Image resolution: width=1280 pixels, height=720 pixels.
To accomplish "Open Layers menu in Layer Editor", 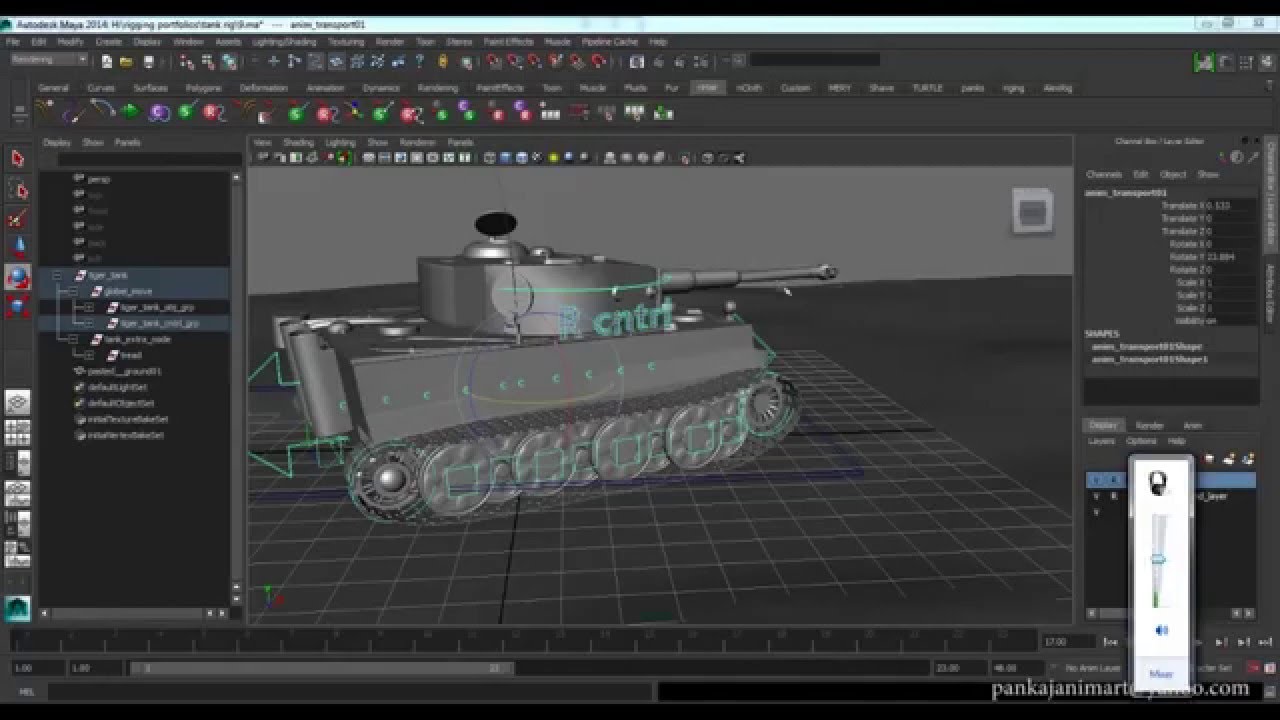I will click(1101, 441).
